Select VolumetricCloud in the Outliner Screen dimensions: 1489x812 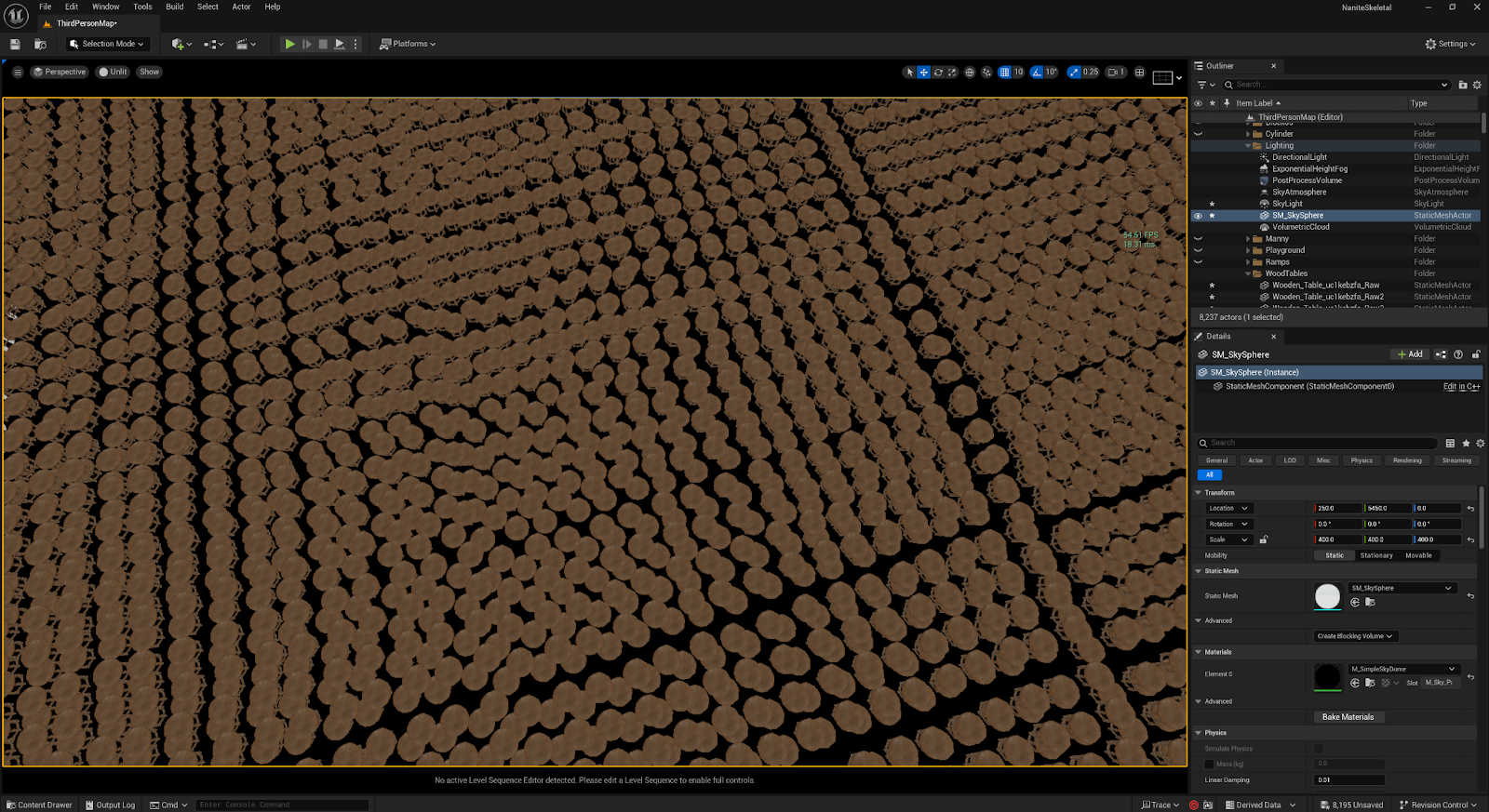1300,227
